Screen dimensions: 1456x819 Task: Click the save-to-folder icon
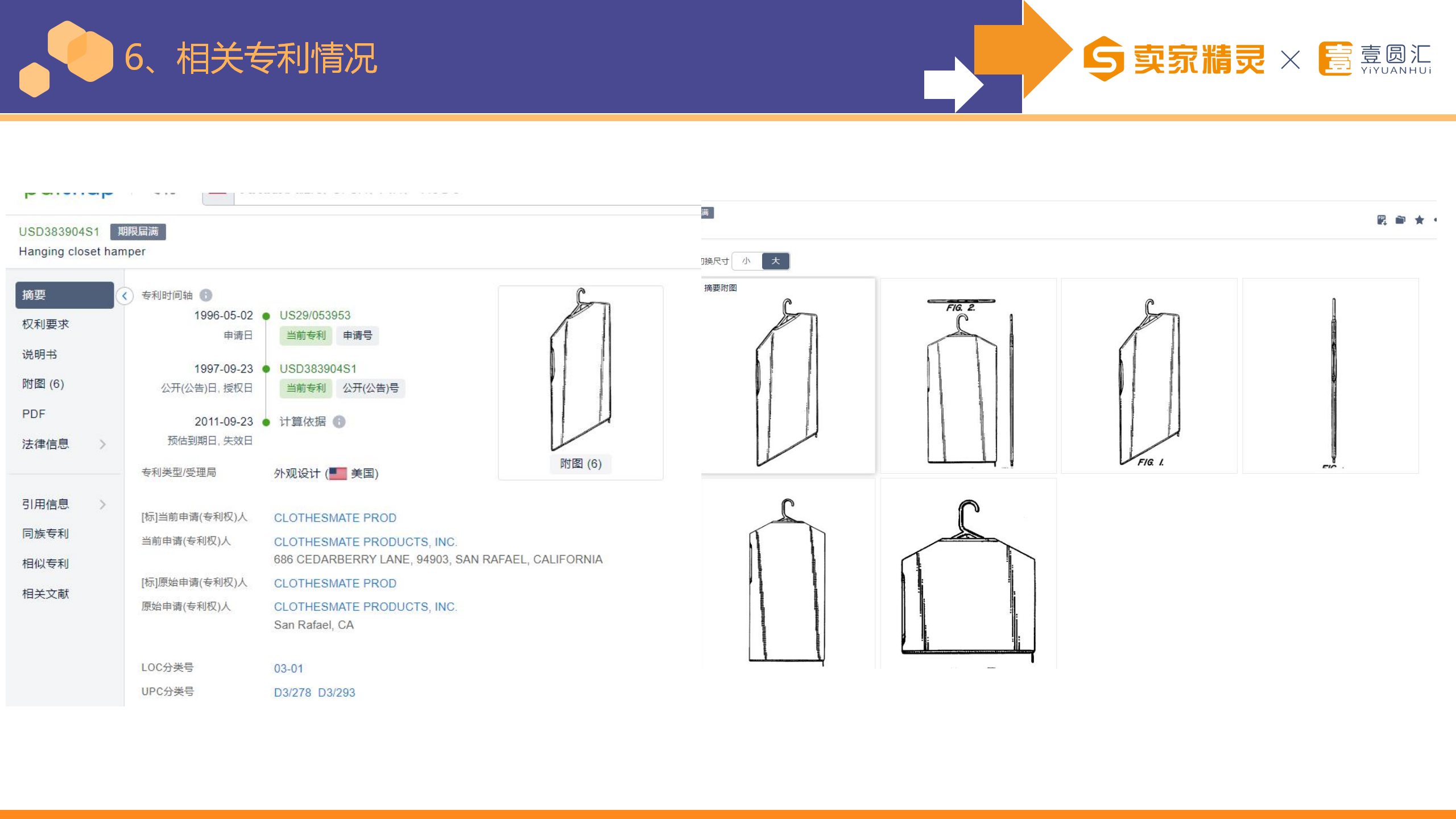[1400, 220]
